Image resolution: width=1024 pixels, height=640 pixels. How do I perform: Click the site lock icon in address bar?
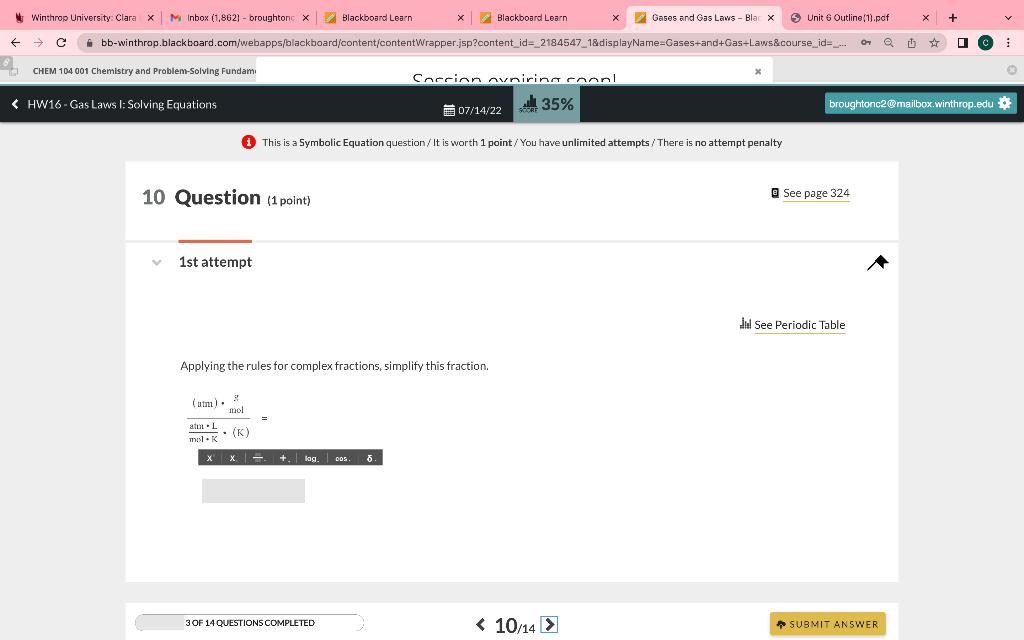(89, 42)
